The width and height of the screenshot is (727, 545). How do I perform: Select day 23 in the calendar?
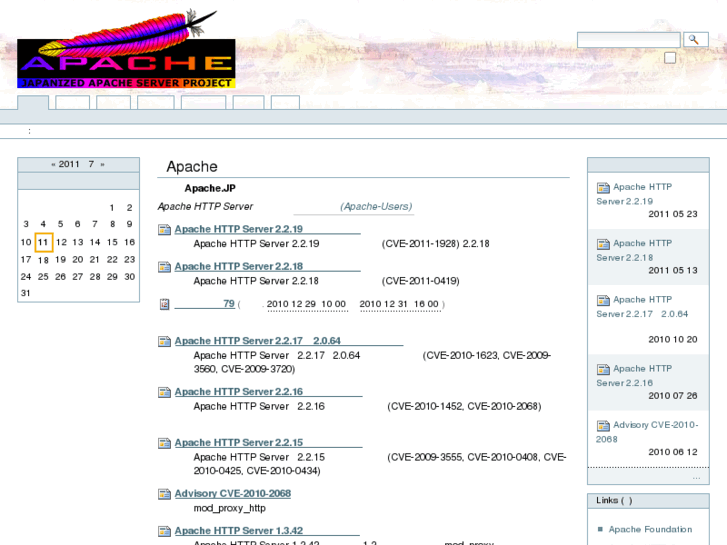(x=129, y=259)
